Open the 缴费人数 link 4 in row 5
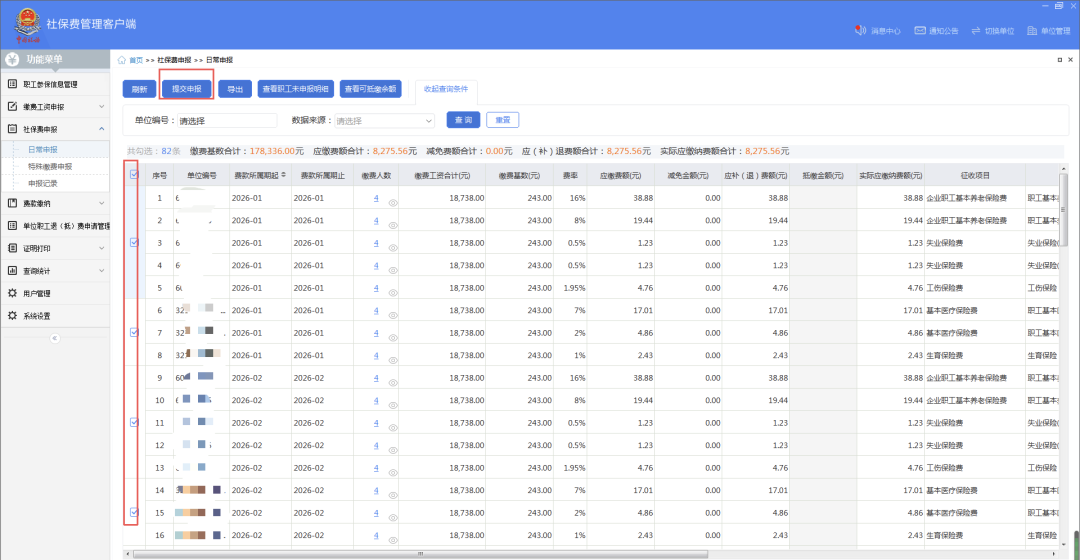This screenshot has height=560, width=1080. [376, 288]
